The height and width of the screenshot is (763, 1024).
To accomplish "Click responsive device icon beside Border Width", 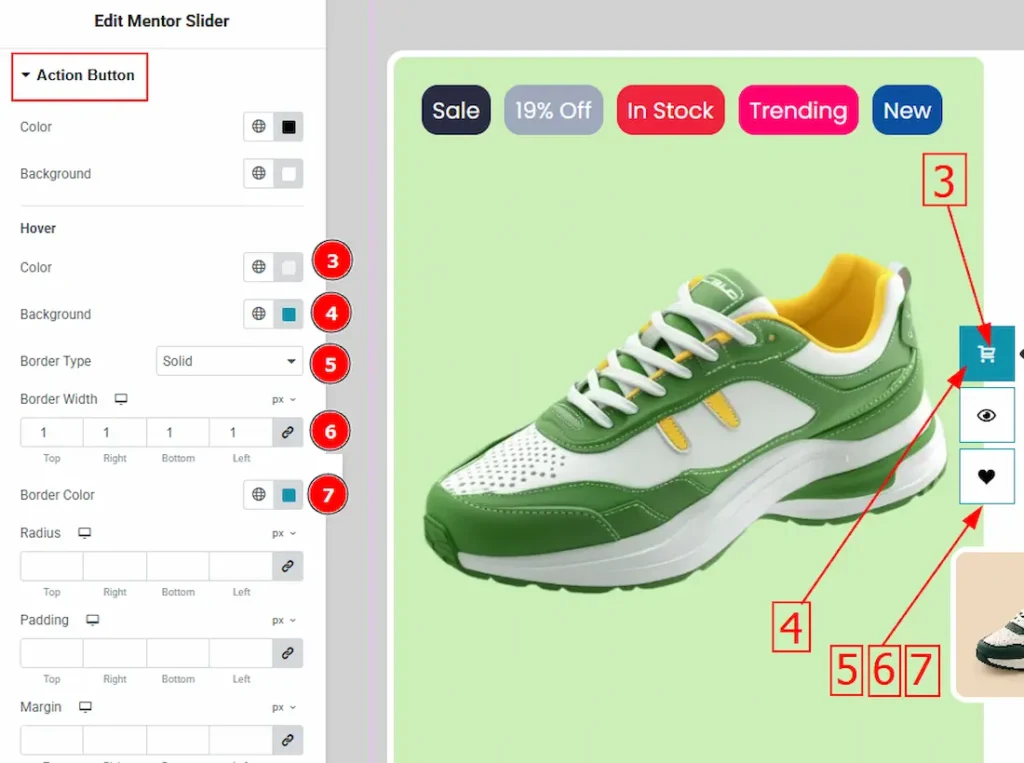I will (121, 399).
